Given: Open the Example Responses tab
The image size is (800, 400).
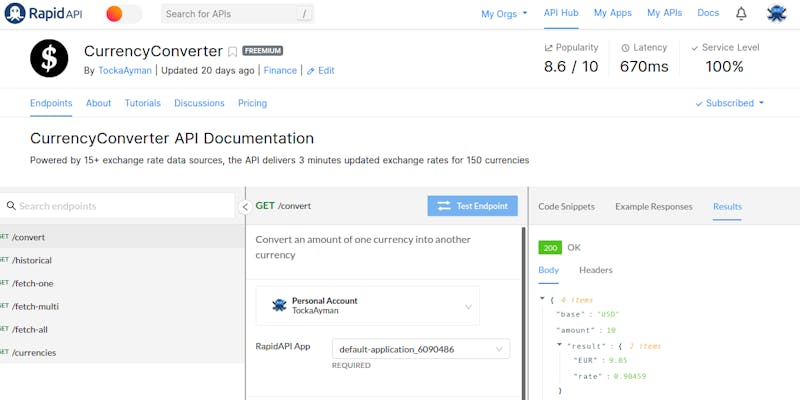Looking at the screenshot, I should (654, 207).
